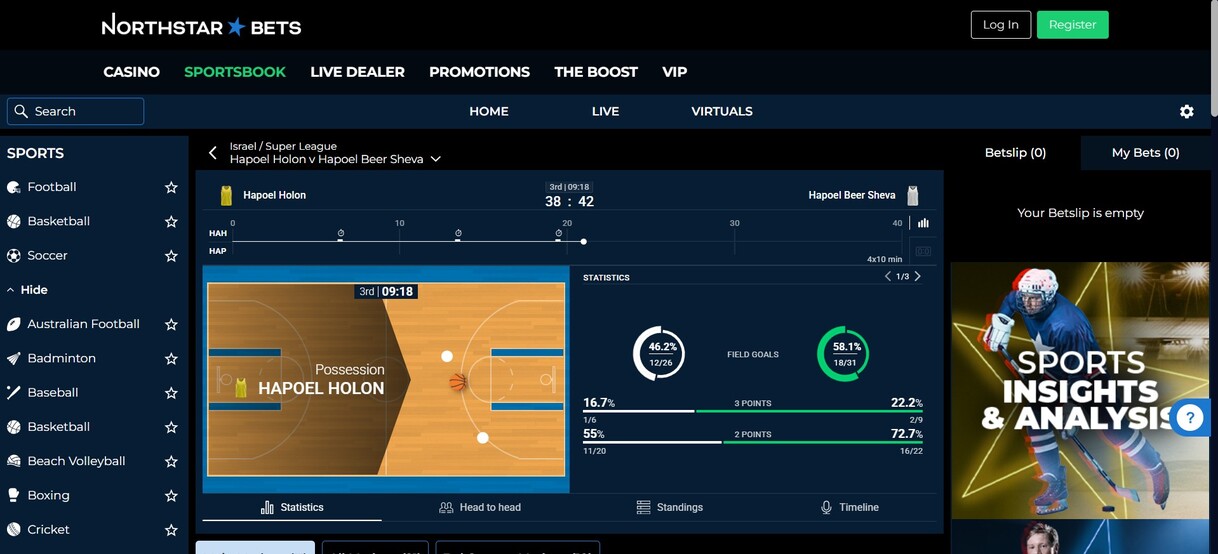Viewport: 1218px width, 554px height.
Task: Click the Australian Football icon
Action: pos(14,324)
